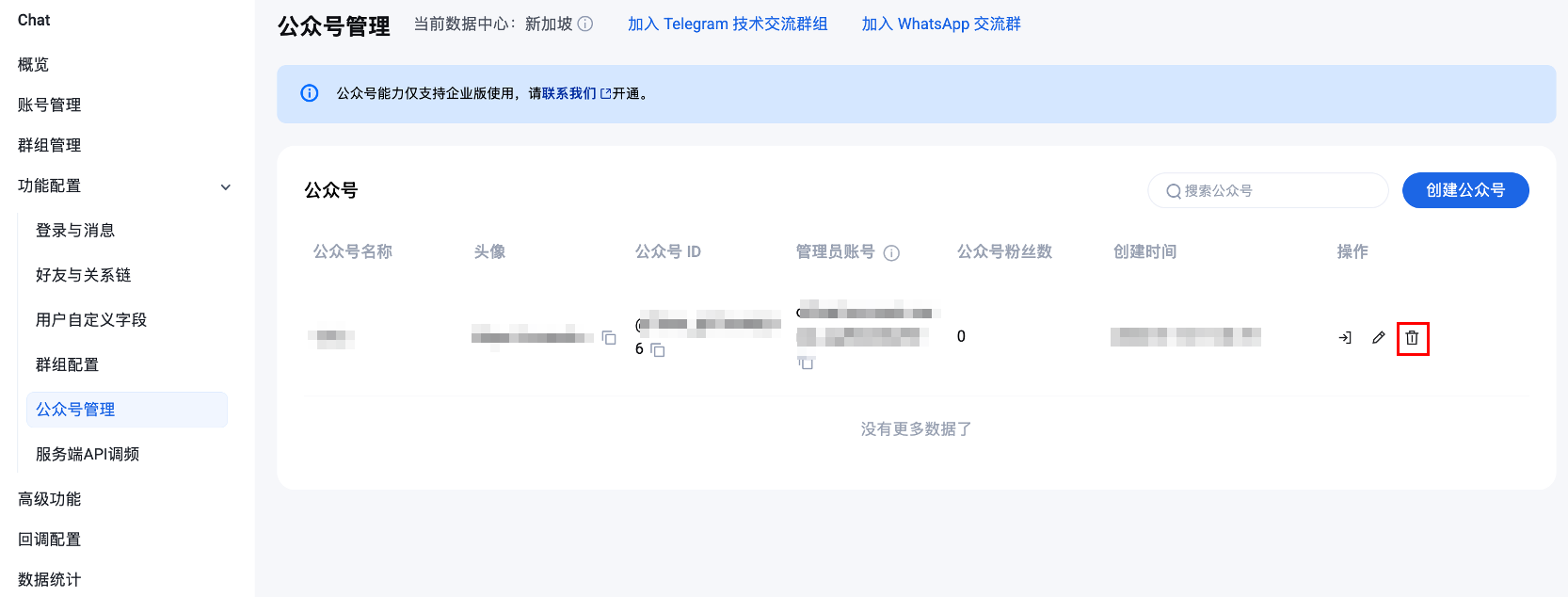The width and height of the screenshot is (1568, 597).
Task: Copy the avatar URL with copy icon
Action: pyautogui.click(x=609, y=337)
